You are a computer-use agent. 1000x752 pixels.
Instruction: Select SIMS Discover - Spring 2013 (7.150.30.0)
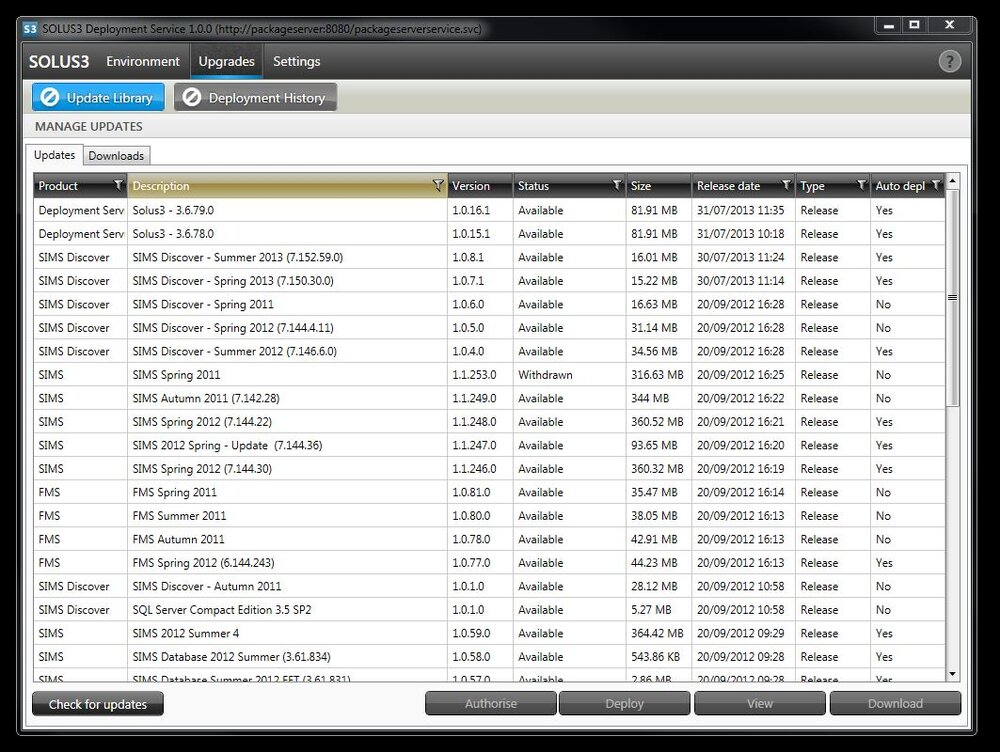click(x=489, y=281)
